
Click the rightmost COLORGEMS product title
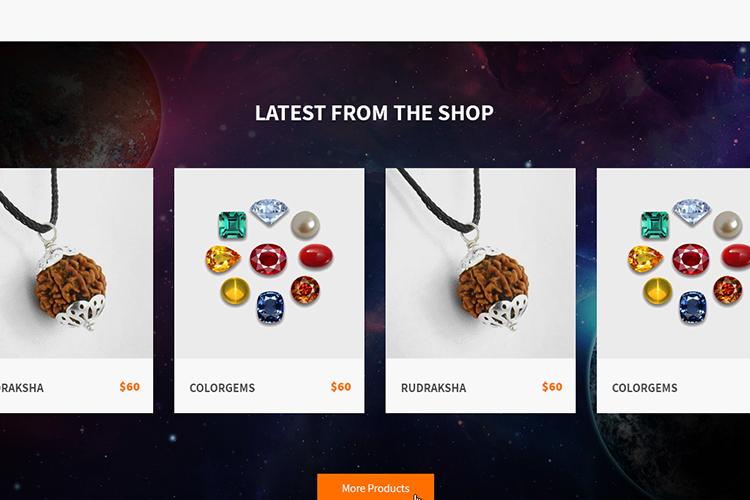[x=644, y=388]
